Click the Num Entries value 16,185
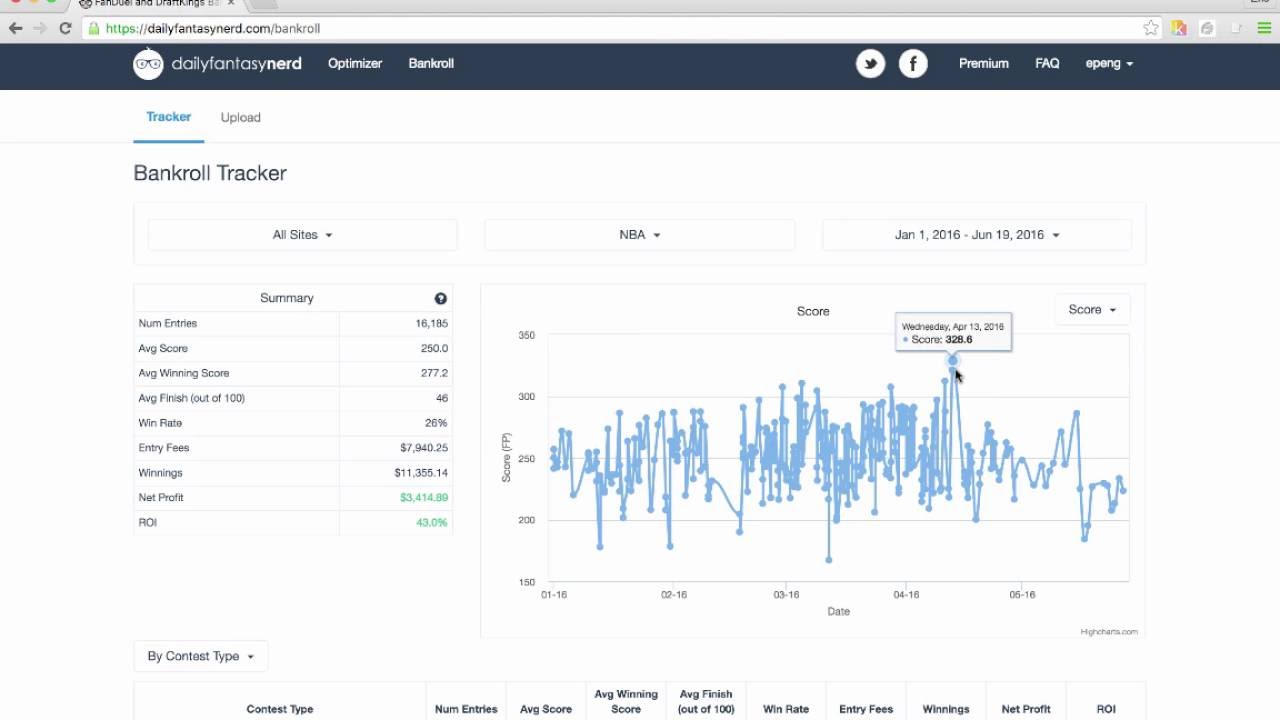 tap(432, 324)
